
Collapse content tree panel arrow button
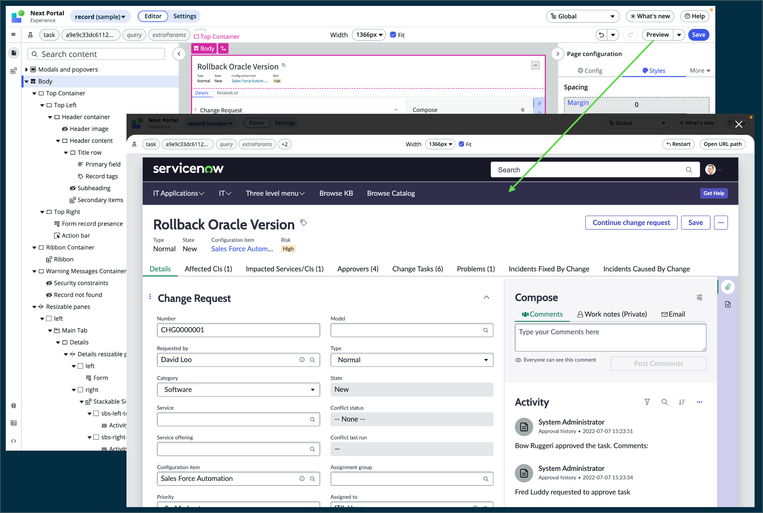click(179, 54)
